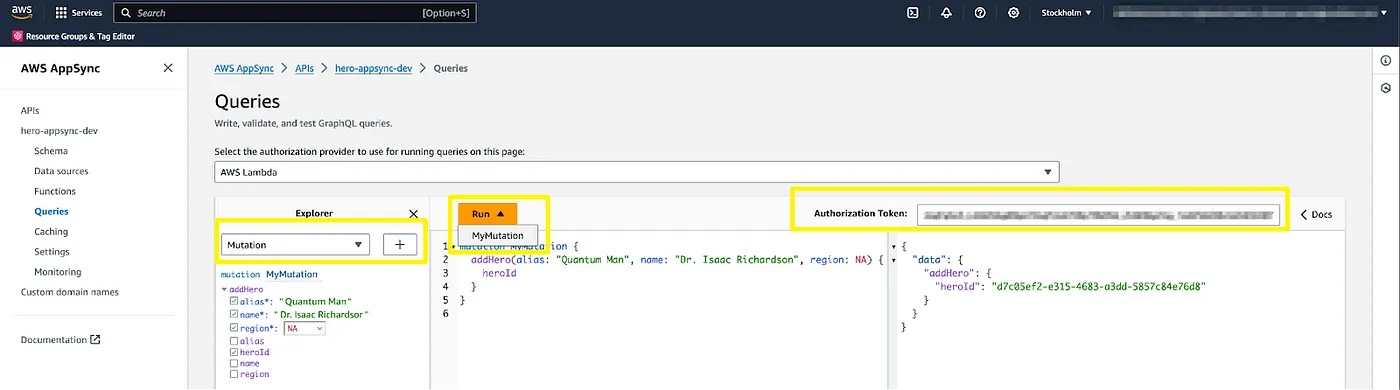Uncheck the alias* argument checkbox
1400x390 pixels.
pyautogui.click(x=233, y=301)
